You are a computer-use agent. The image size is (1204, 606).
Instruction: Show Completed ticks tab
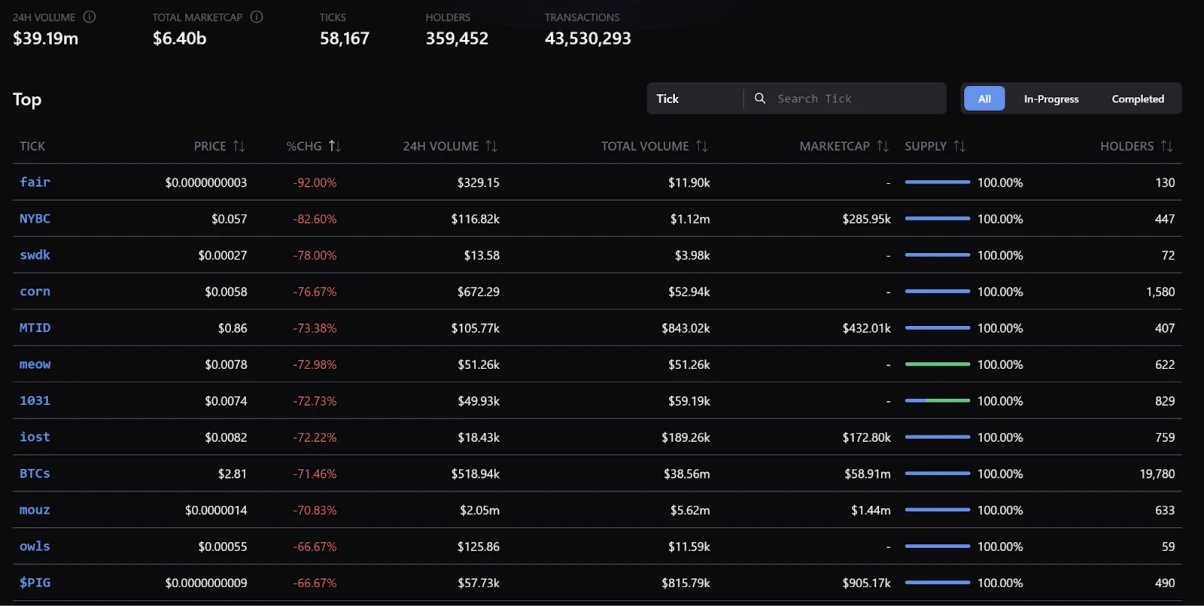[1137, 99]
